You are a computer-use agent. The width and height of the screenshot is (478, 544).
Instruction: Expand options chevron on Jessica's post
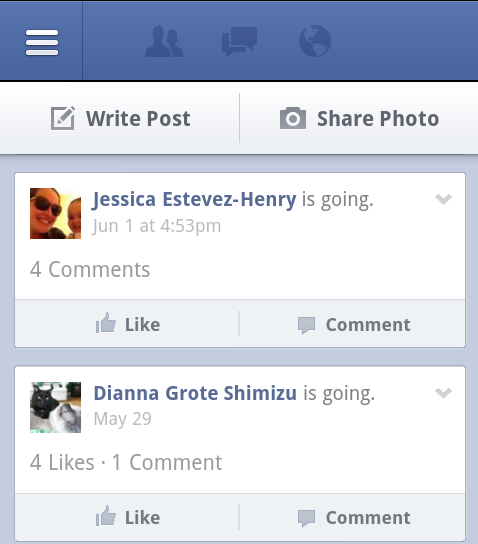443,199
